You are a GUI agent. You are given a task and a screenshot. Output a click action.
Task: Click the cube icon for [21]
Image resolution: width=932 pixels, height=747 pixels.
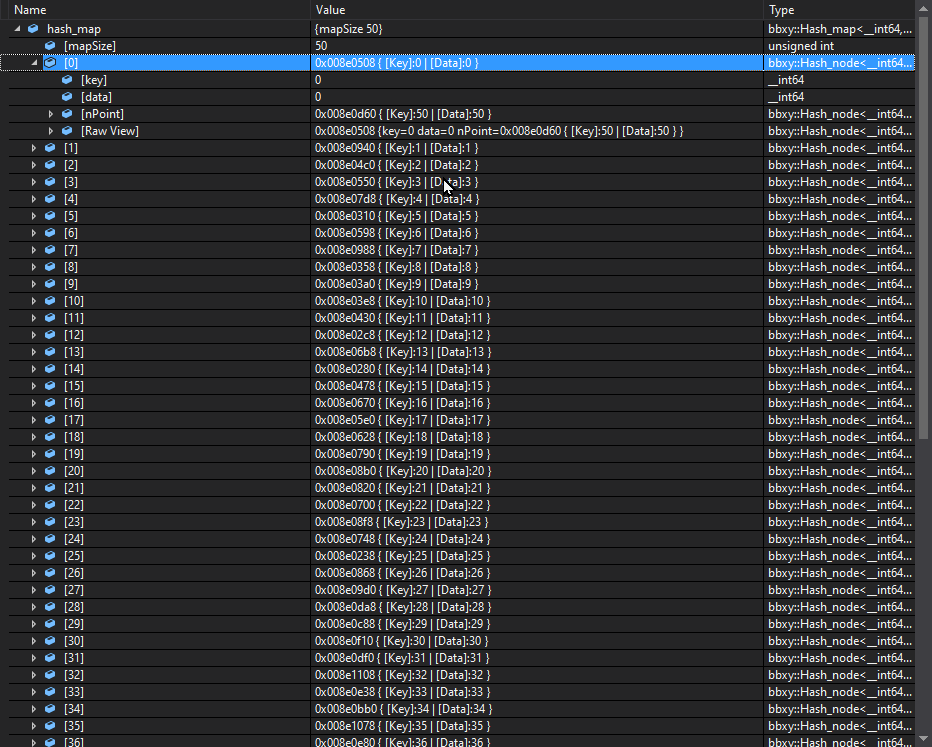coord(51,488)
